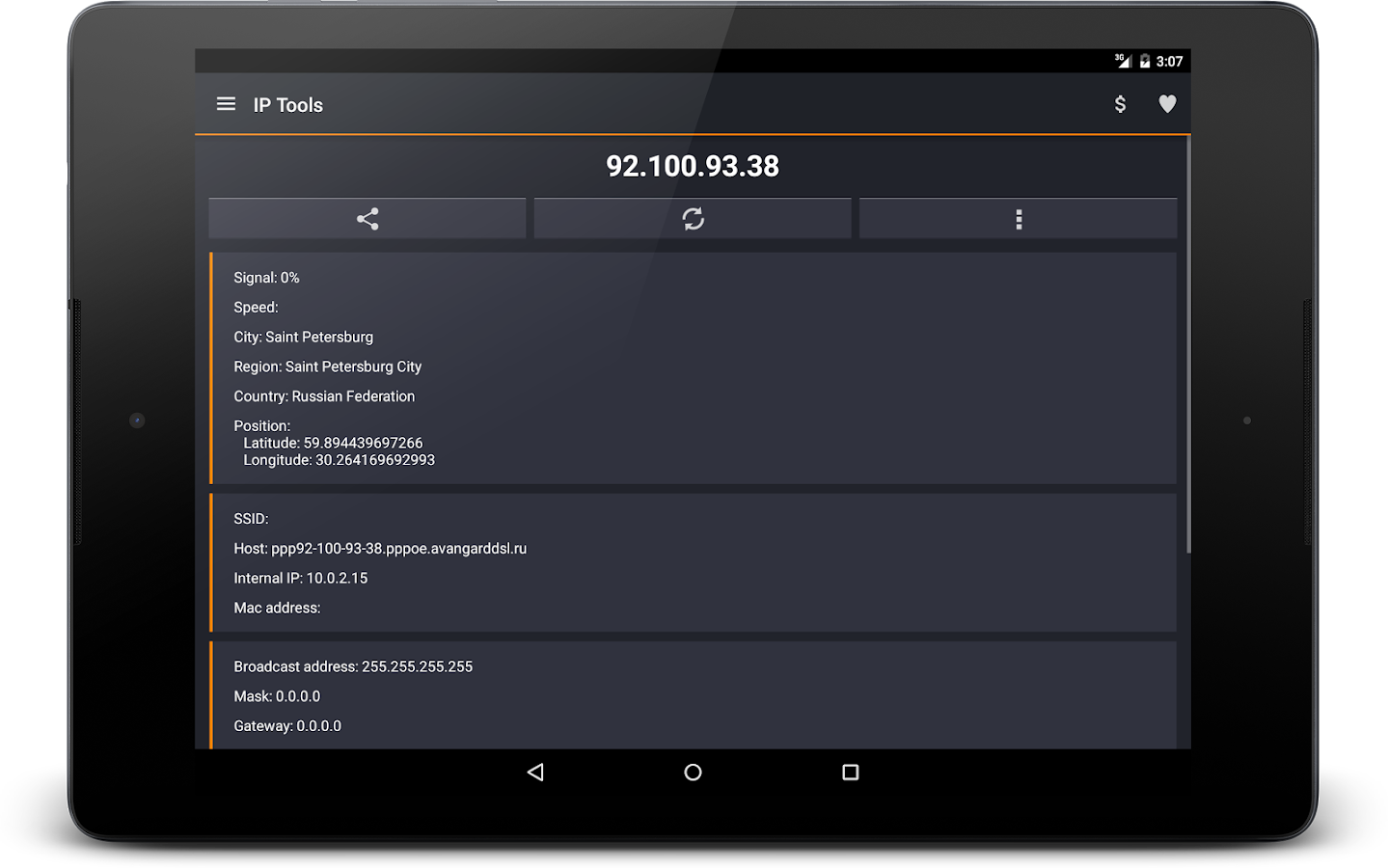Tap the battery icon in the status bar
The width and height of the screenshot is (1388, 868).
pos(1144,60)
